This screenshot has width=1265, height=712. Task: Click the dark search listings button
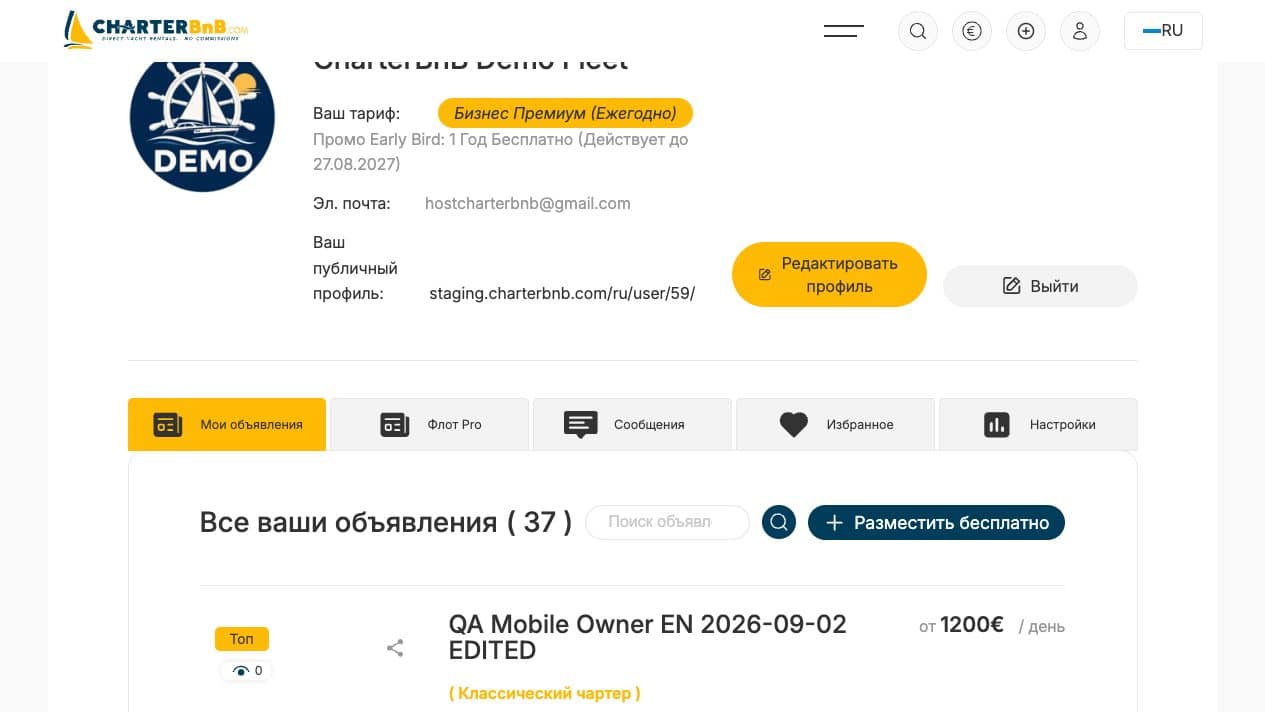point(779,522)
